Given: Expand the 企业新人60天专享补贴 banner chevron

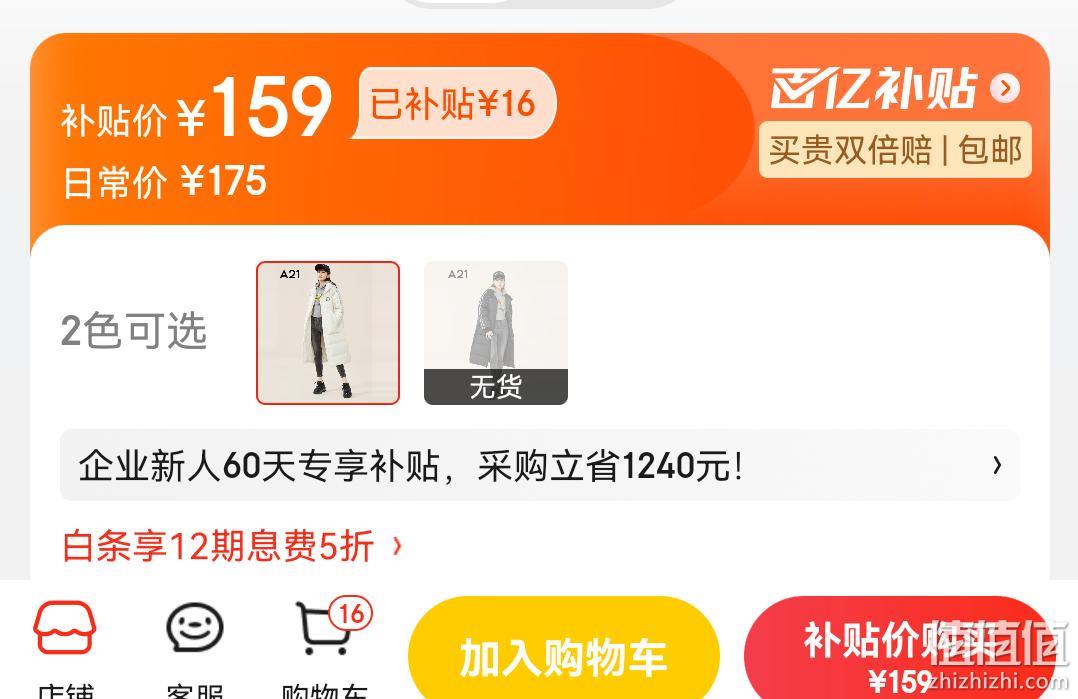Looking at the screenshot, I should click(997, 465).
